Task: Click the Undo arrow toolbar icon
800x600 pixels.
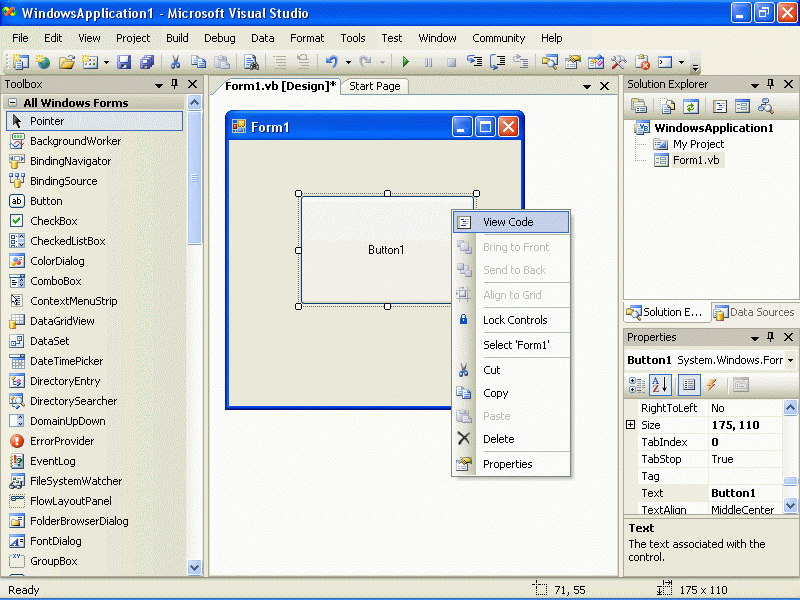Action: pyautogui.click(x=332, y=62)
